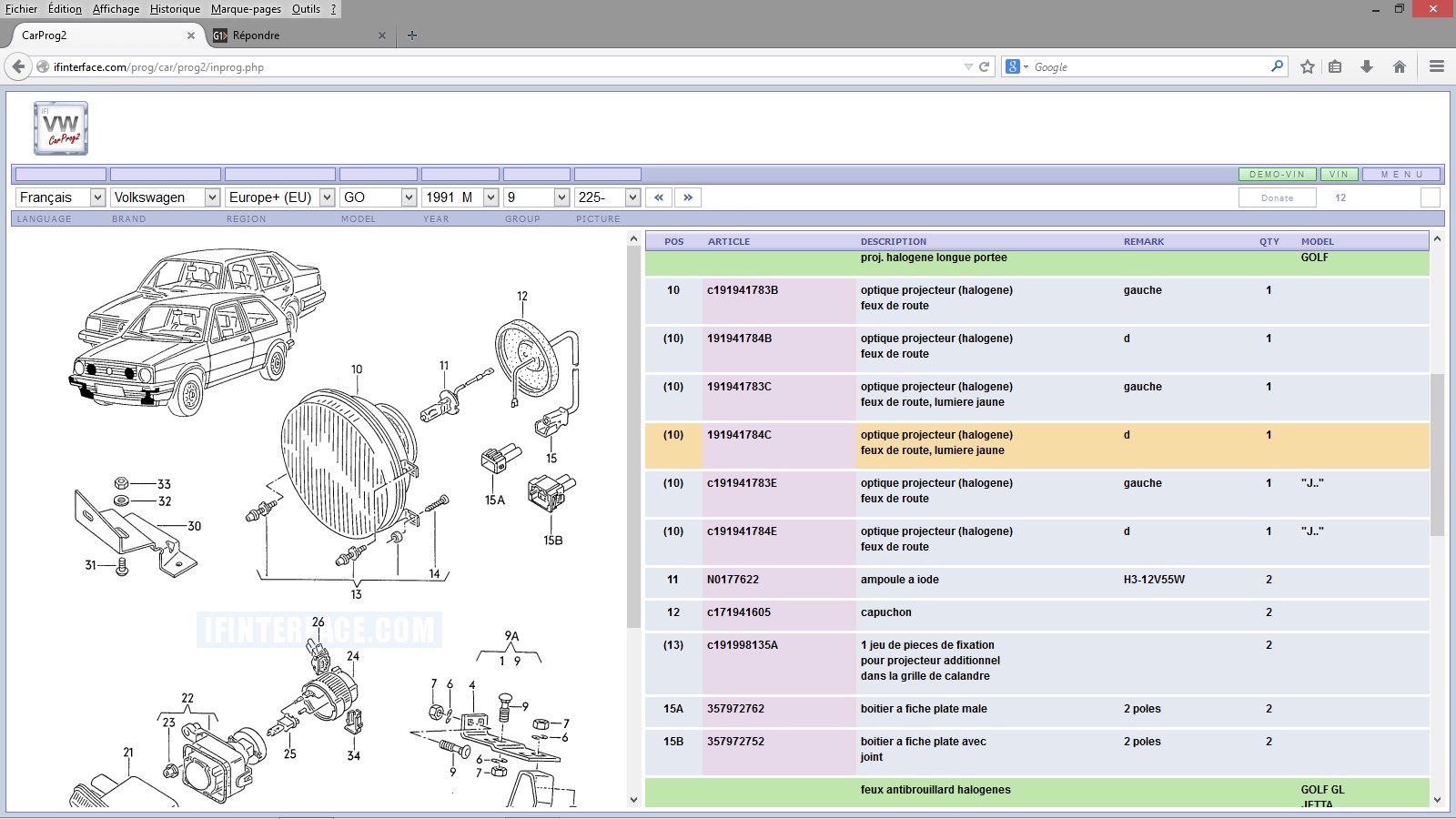Open the Historique menu
This screenshot has width=1456, height=819.
tap(175, 9)
